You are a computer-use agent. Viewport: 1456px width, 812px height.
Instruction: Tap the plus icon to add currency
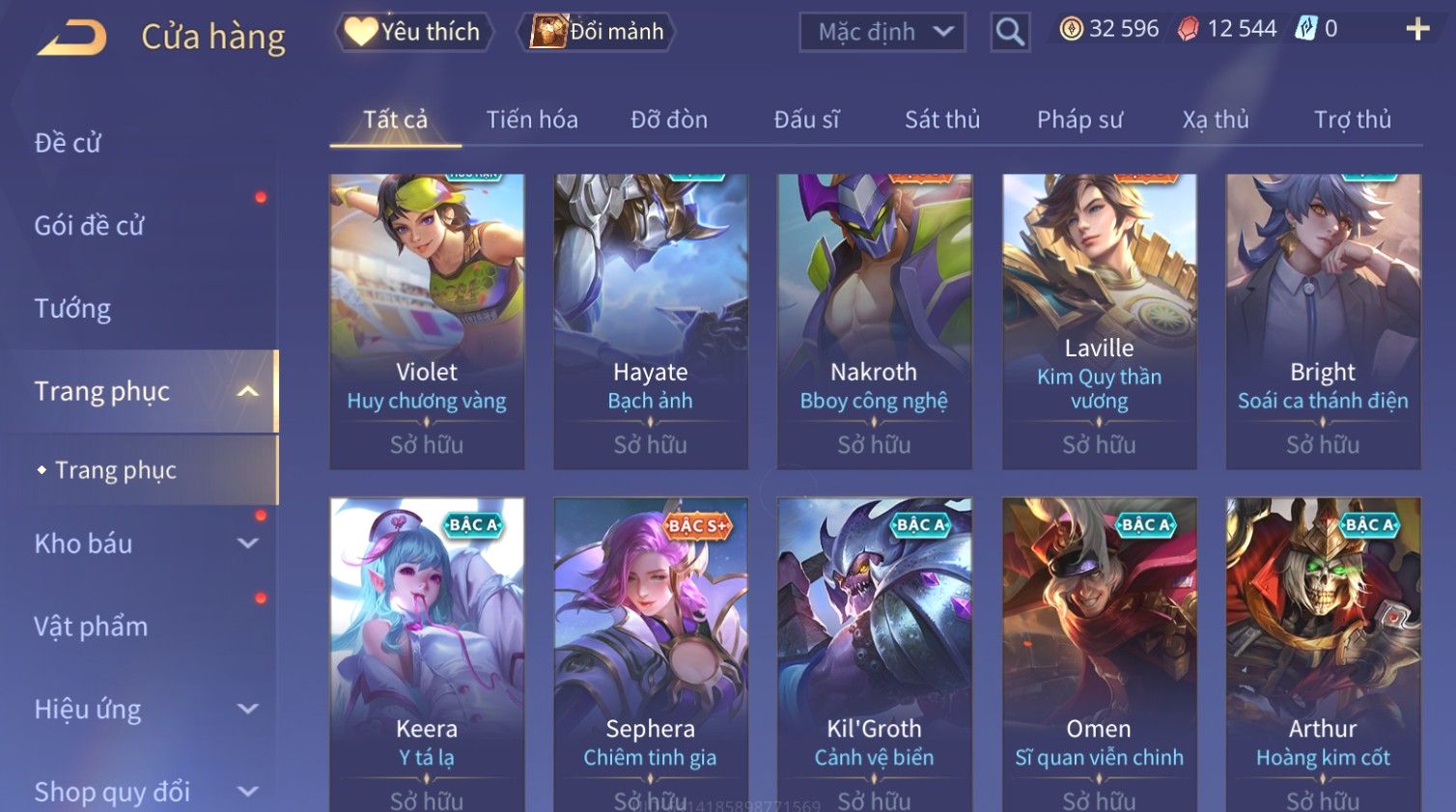tap(1417, 29)
